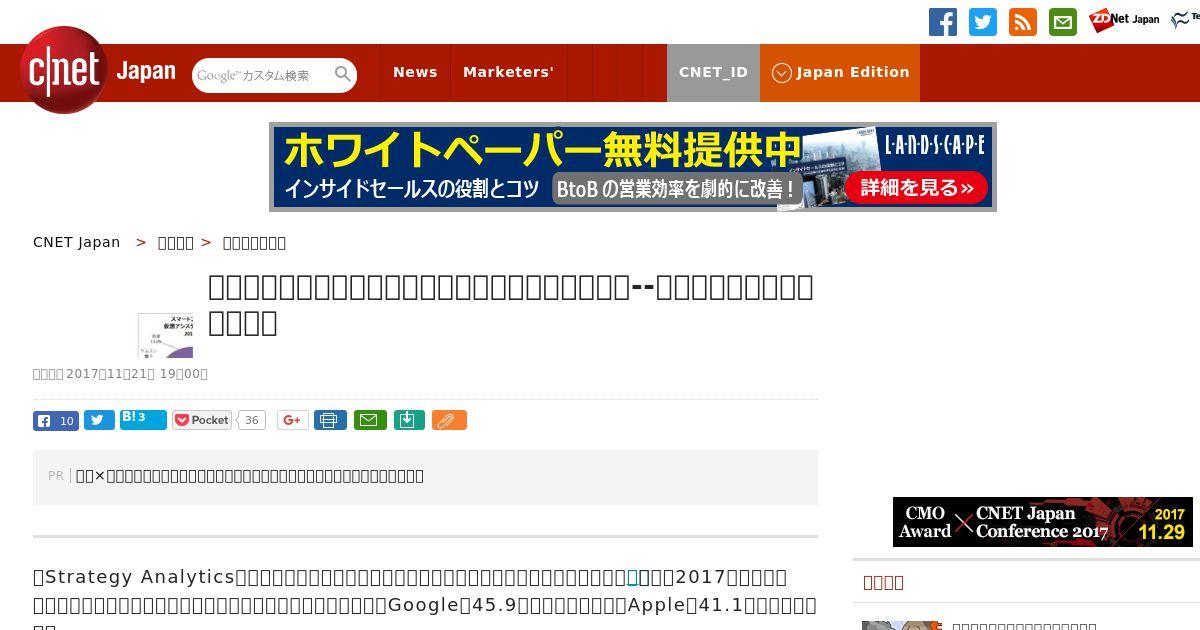
Task: Open the CNET_ID menu item
Action: pyautogui.click(x=713, y=72)
